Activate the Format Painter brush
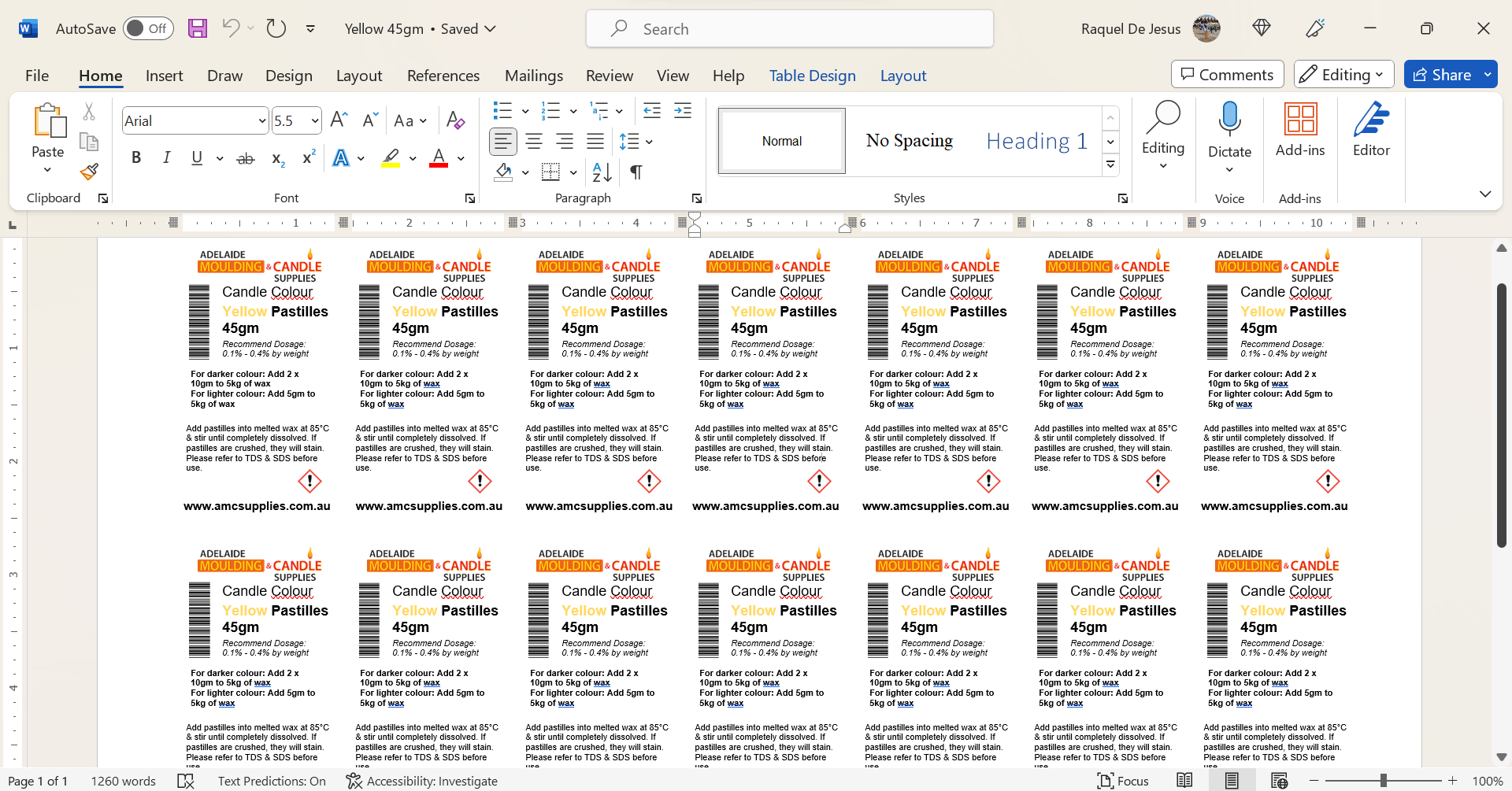Screen dimensions: 1512x791 [x=89, y=172]
